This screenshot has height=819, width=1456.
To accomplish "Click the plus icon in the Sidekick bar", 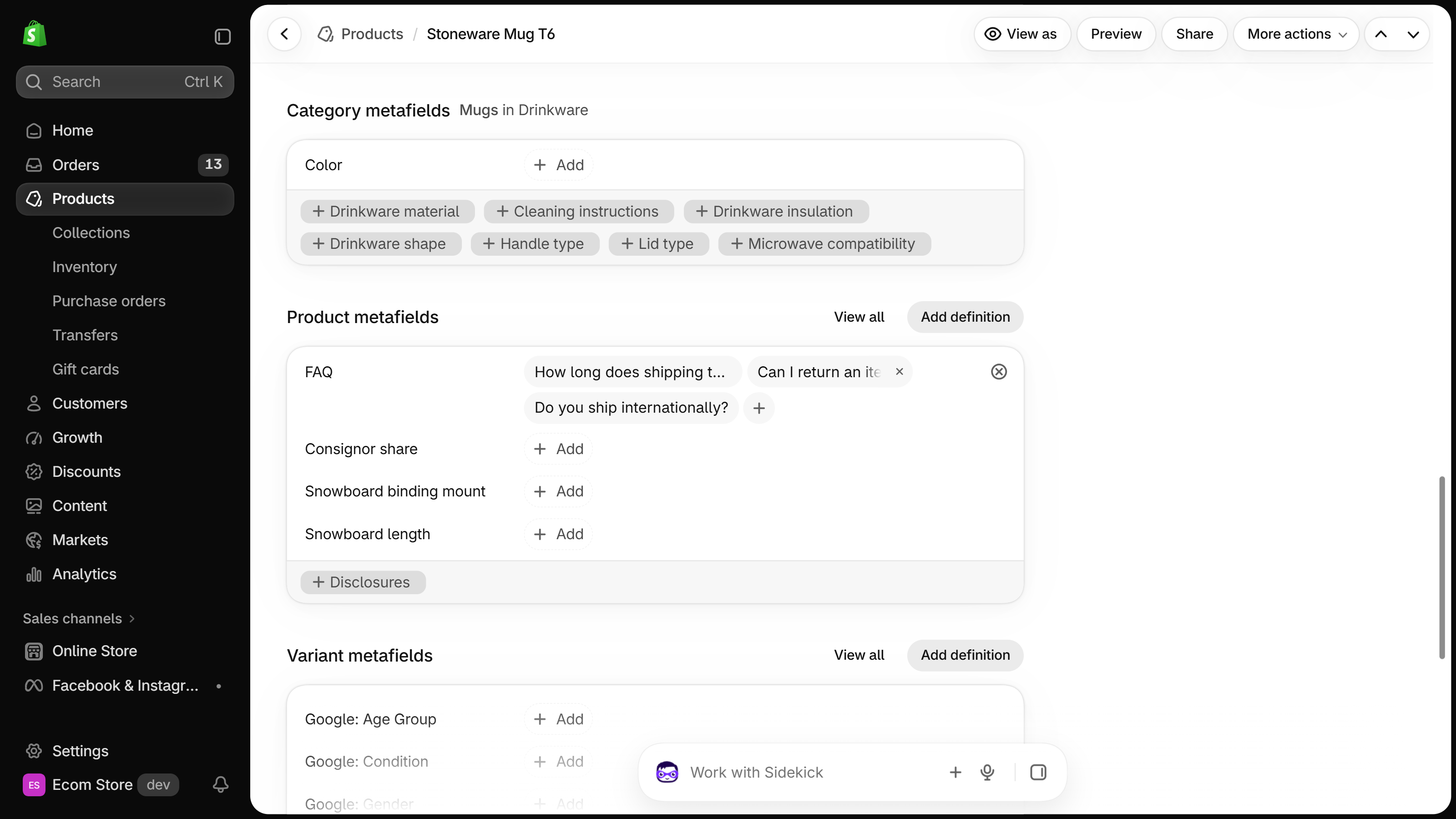I will click(x=955, y=772).
